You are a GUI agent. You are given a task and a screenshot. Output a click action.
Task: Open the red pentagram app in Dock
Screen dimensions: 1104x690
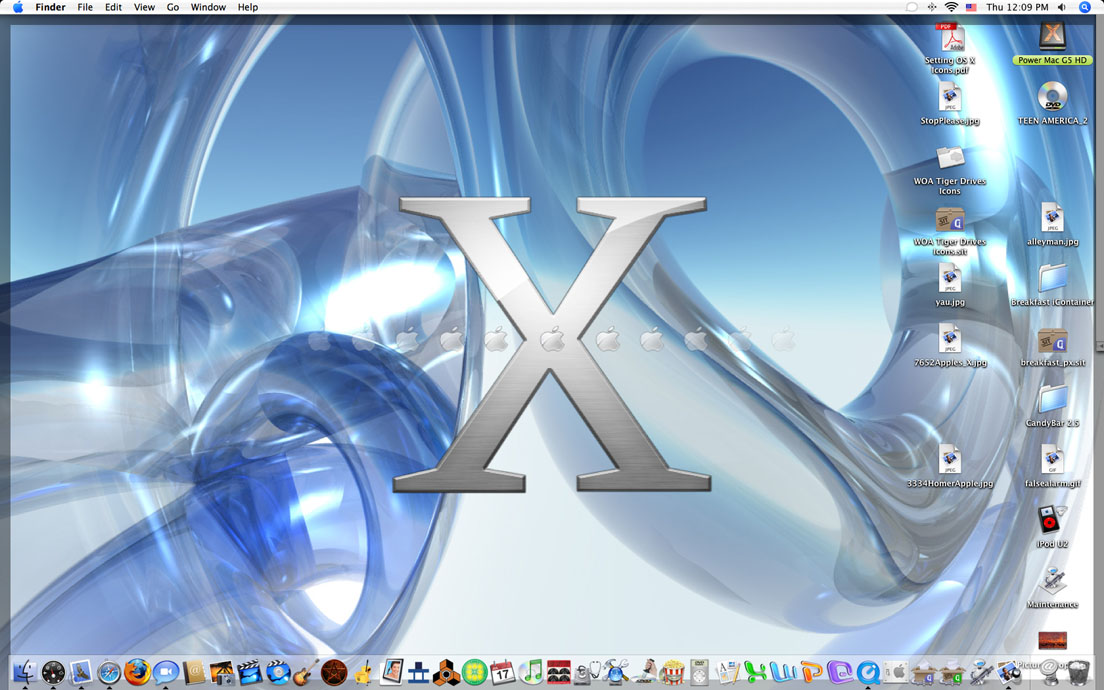click(x=334, y=672)
